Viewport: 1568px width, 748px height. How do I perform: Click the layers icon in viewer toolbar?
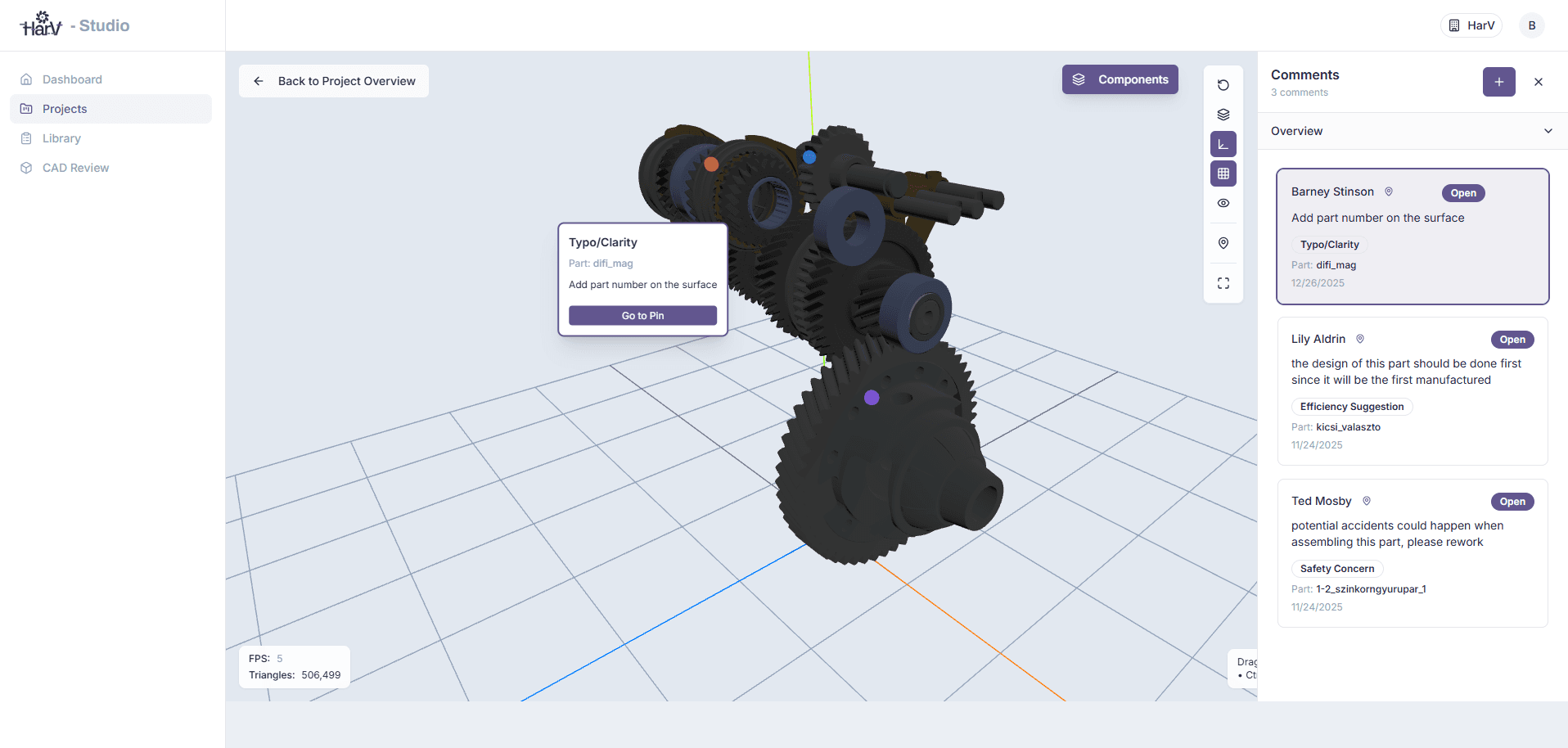point(1223,115)
